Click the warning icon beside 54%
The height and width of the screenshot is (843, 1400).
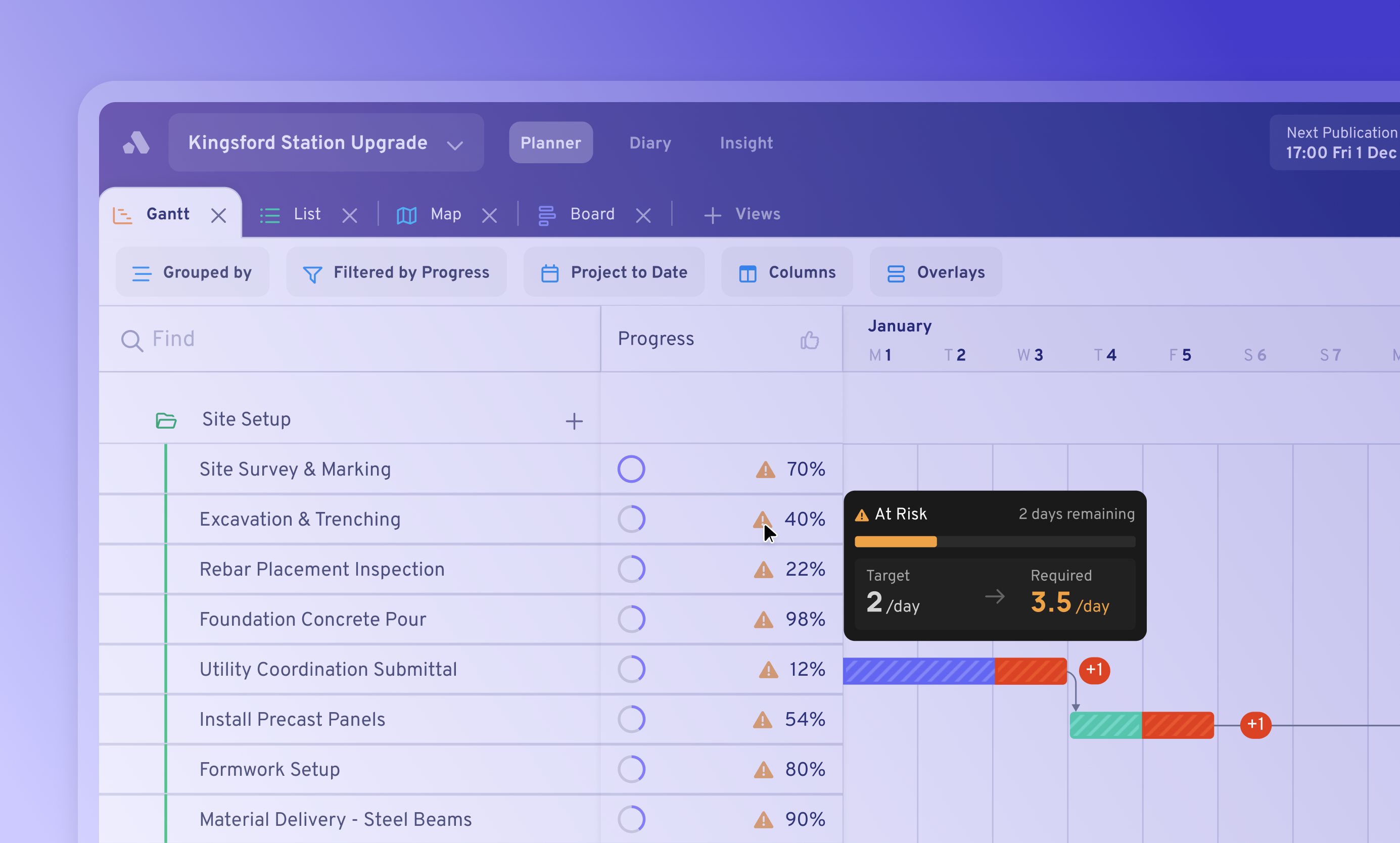click(762, 720)
